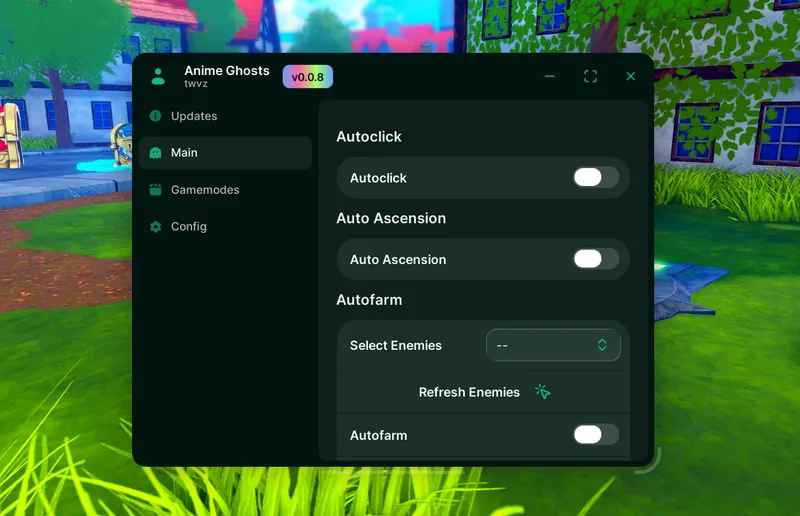Screen dimensions: 800x516
Task: Enable the Autofarm toggle
Action: (596, 435)
